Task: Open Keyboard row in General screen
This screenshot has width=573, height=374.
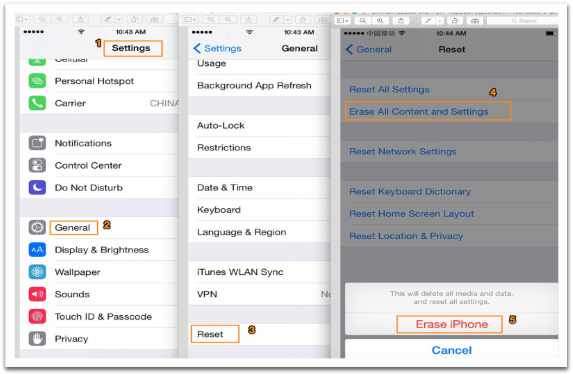Action: click(x=259, y=210)
